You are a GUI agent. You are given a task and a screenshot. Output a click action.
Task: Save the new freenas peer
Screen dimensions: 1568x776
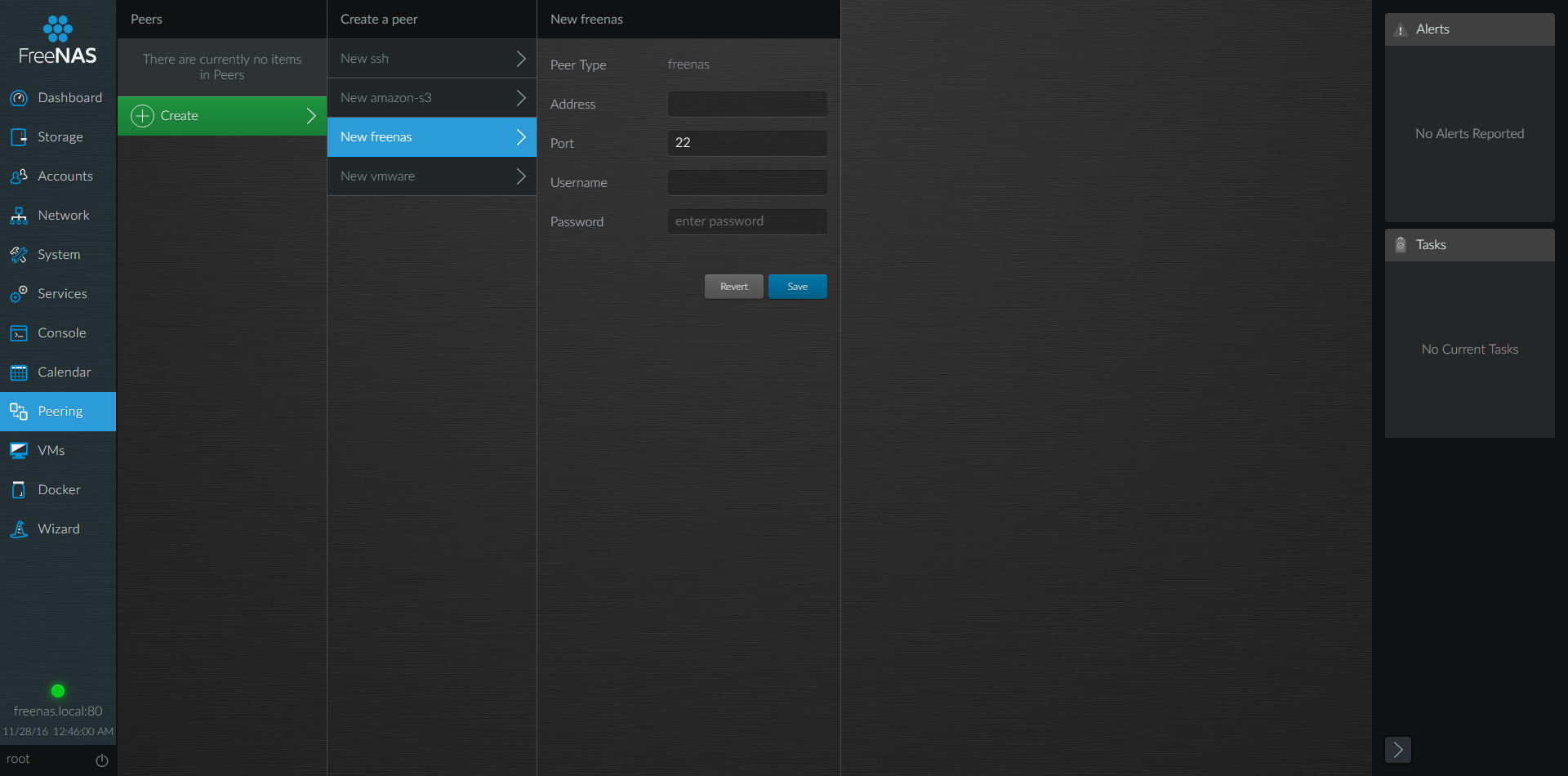(x=797, y=286)
